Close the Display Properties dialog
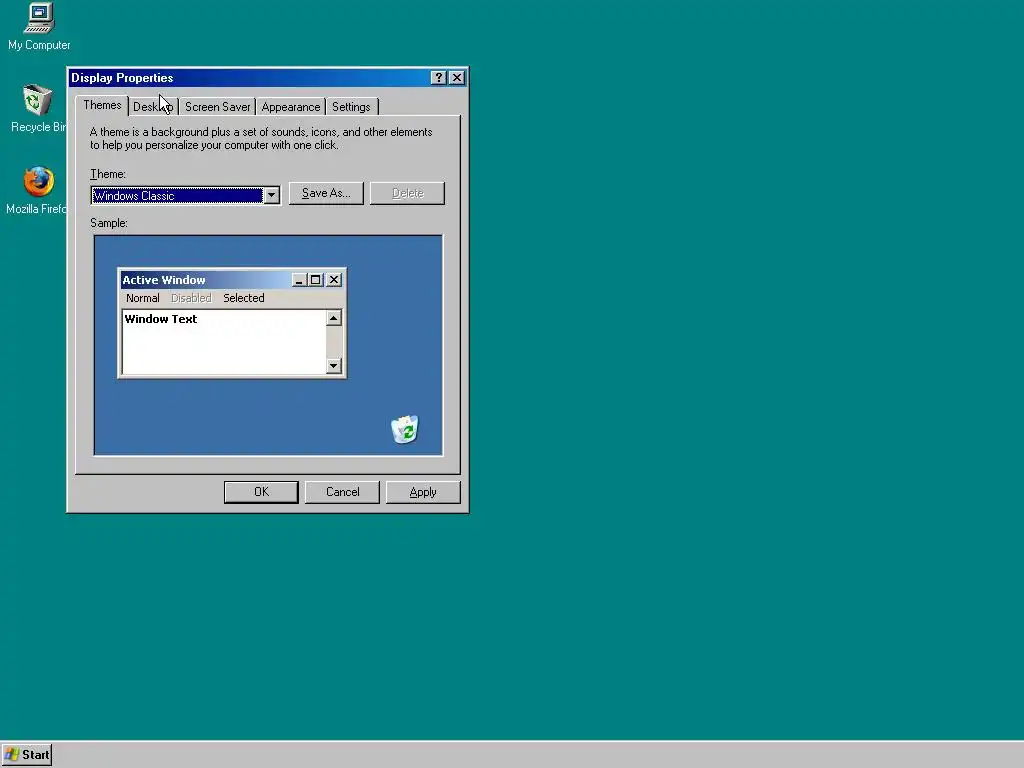 coord(457,78)
